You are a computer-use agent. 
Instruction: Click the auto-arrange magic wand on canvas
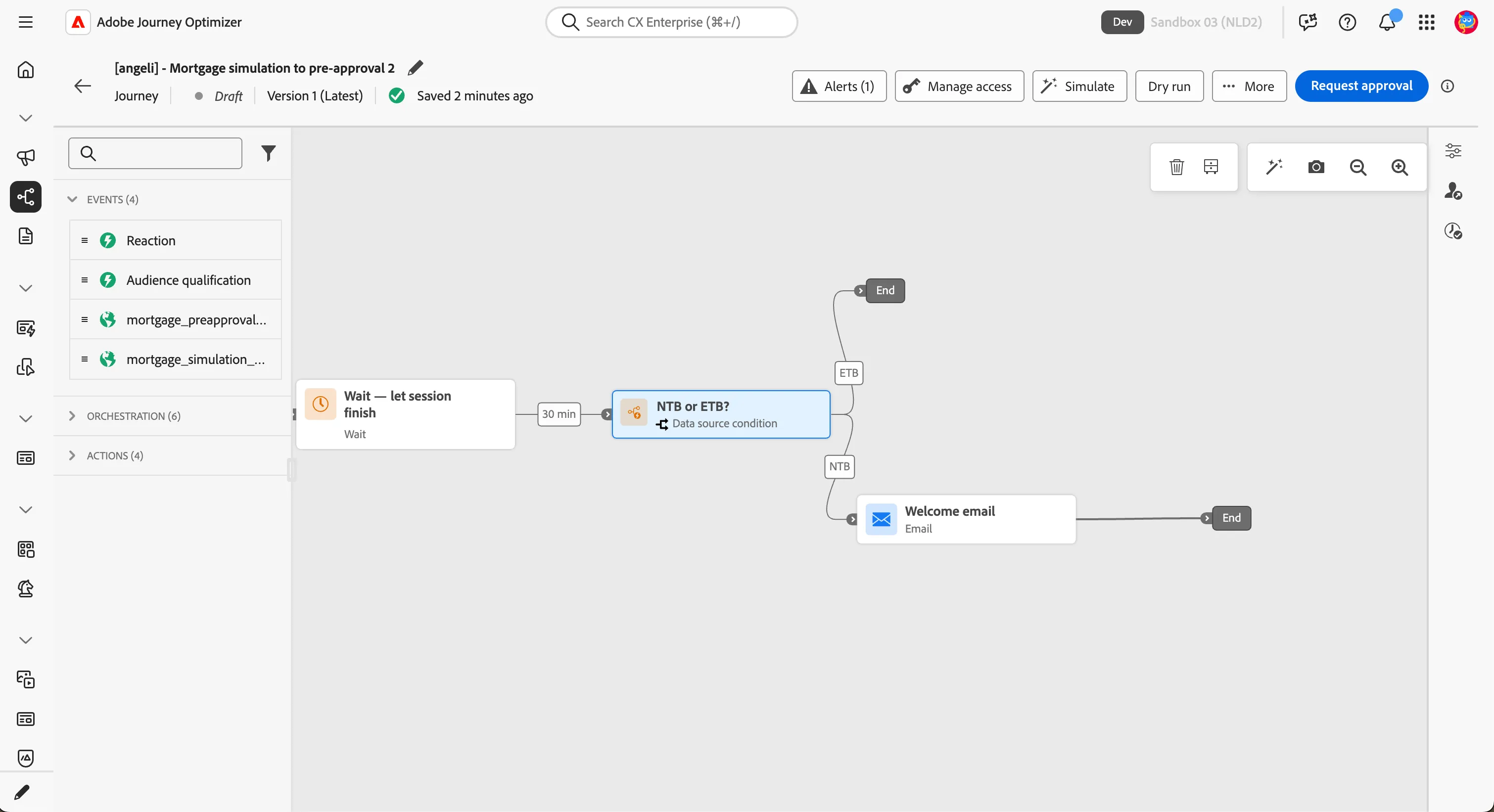tap(1274, 167)
